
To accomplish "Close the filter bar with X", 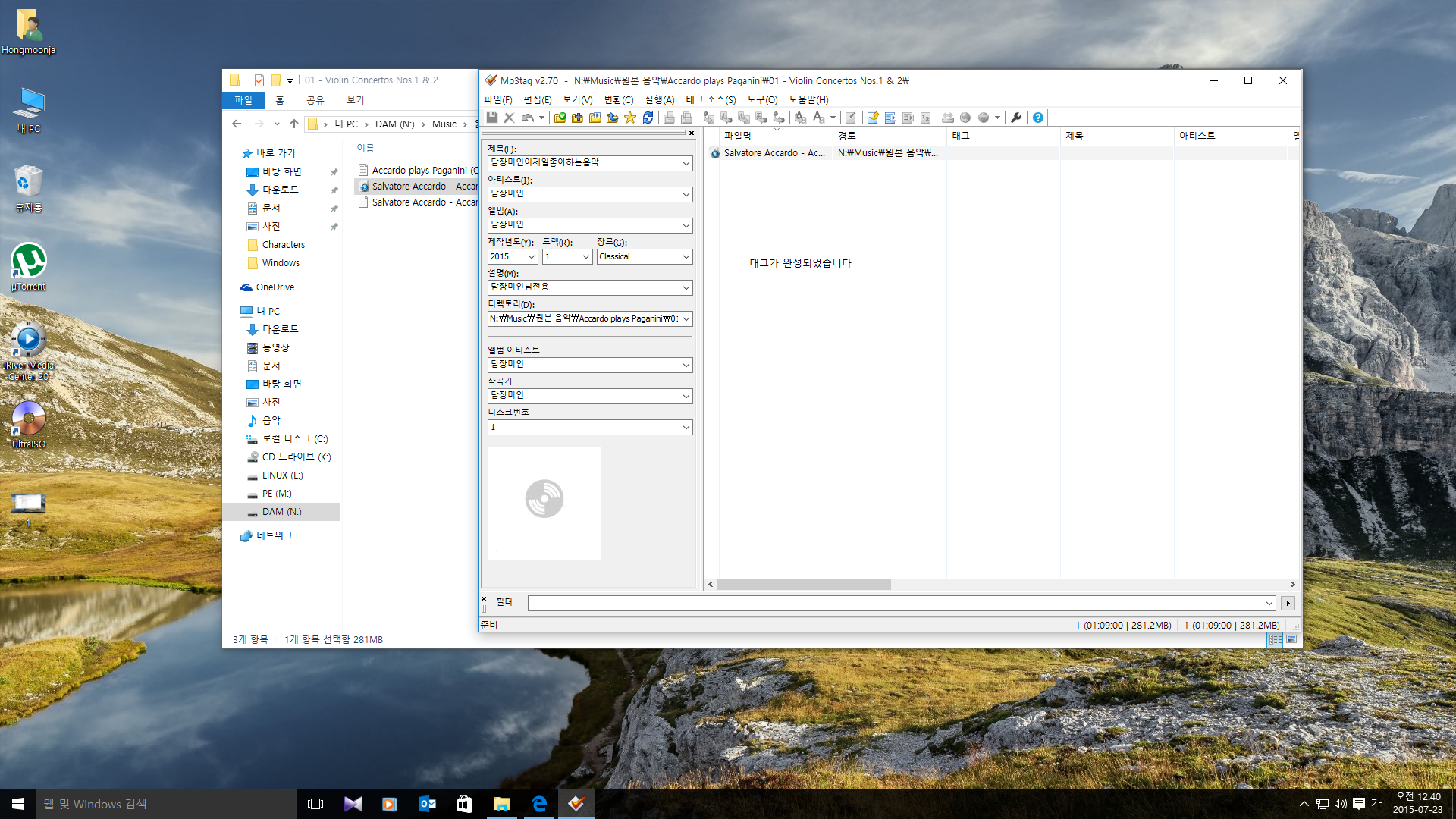I will click(x=484, y=598).
